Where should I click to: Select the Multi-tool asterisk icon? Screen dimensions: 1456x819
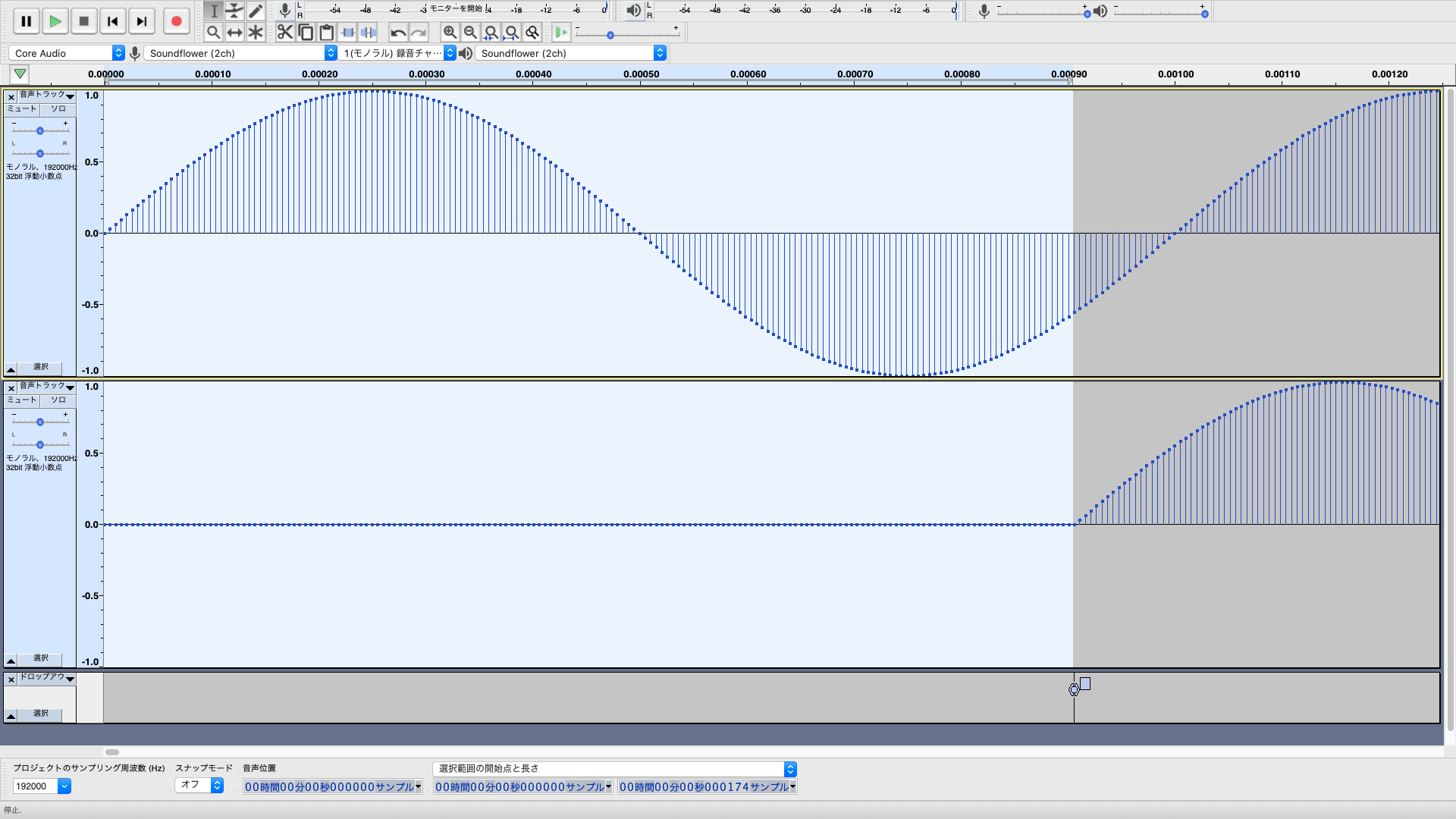point(256,32)
